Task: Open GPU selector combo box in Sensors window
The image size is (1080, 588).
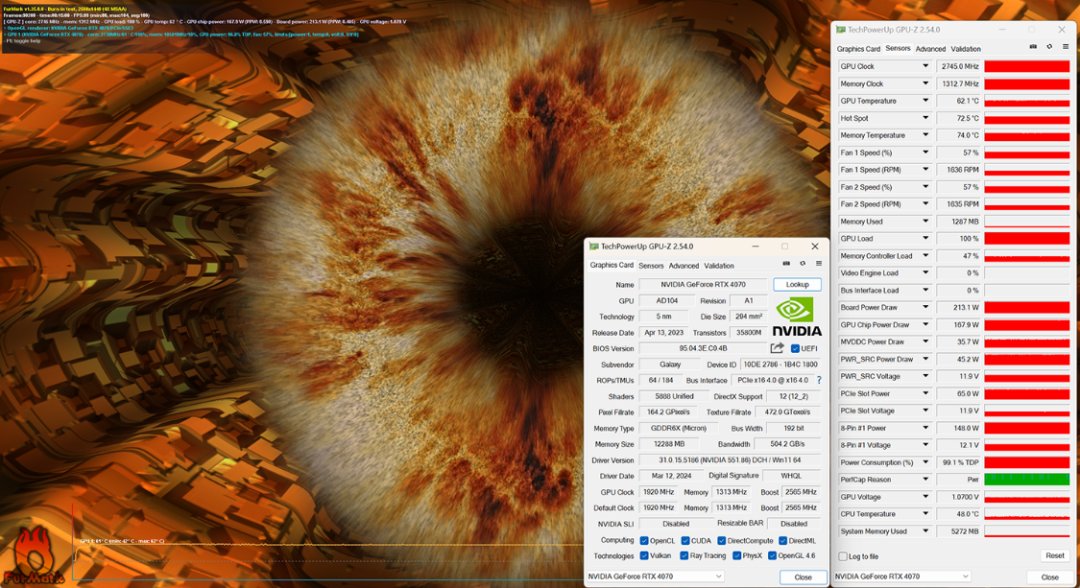Action: tap(902, 576)
